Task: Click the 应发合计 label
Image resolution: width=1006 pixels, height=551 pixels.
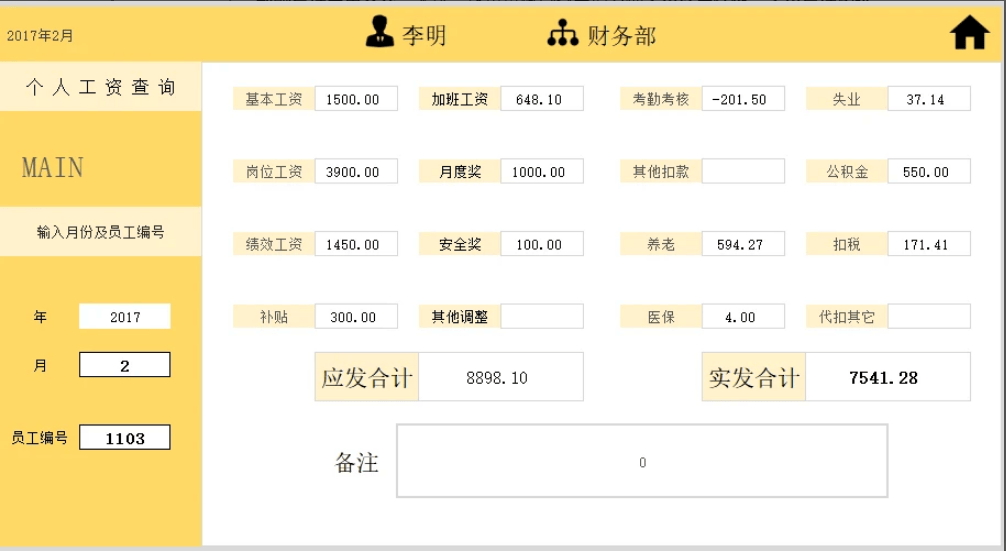Action: click(367, 377)
